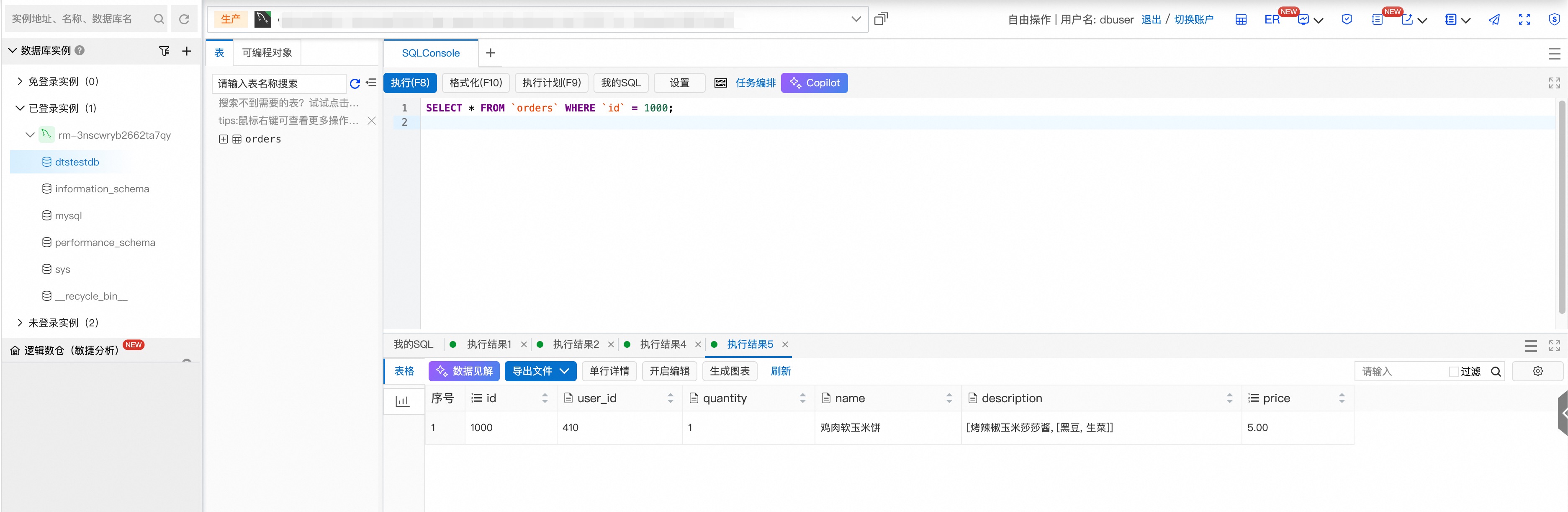Expand the 未登录实例 group
The image size is (1568, 512).
pos(20,323)
